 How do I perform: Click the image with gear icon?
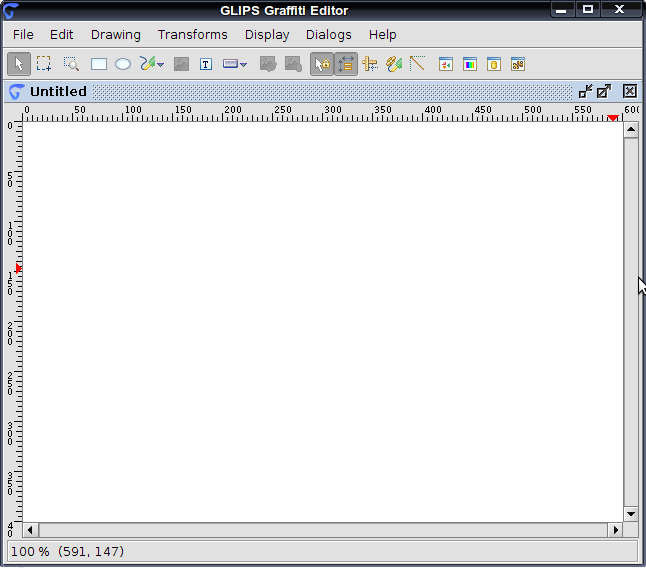click(x=268, y=64)
